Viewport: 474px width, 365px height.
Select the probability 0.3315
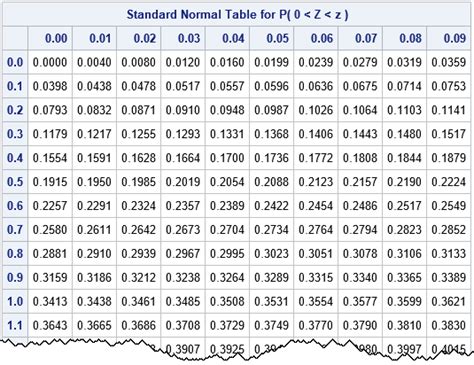pos(316,277)
